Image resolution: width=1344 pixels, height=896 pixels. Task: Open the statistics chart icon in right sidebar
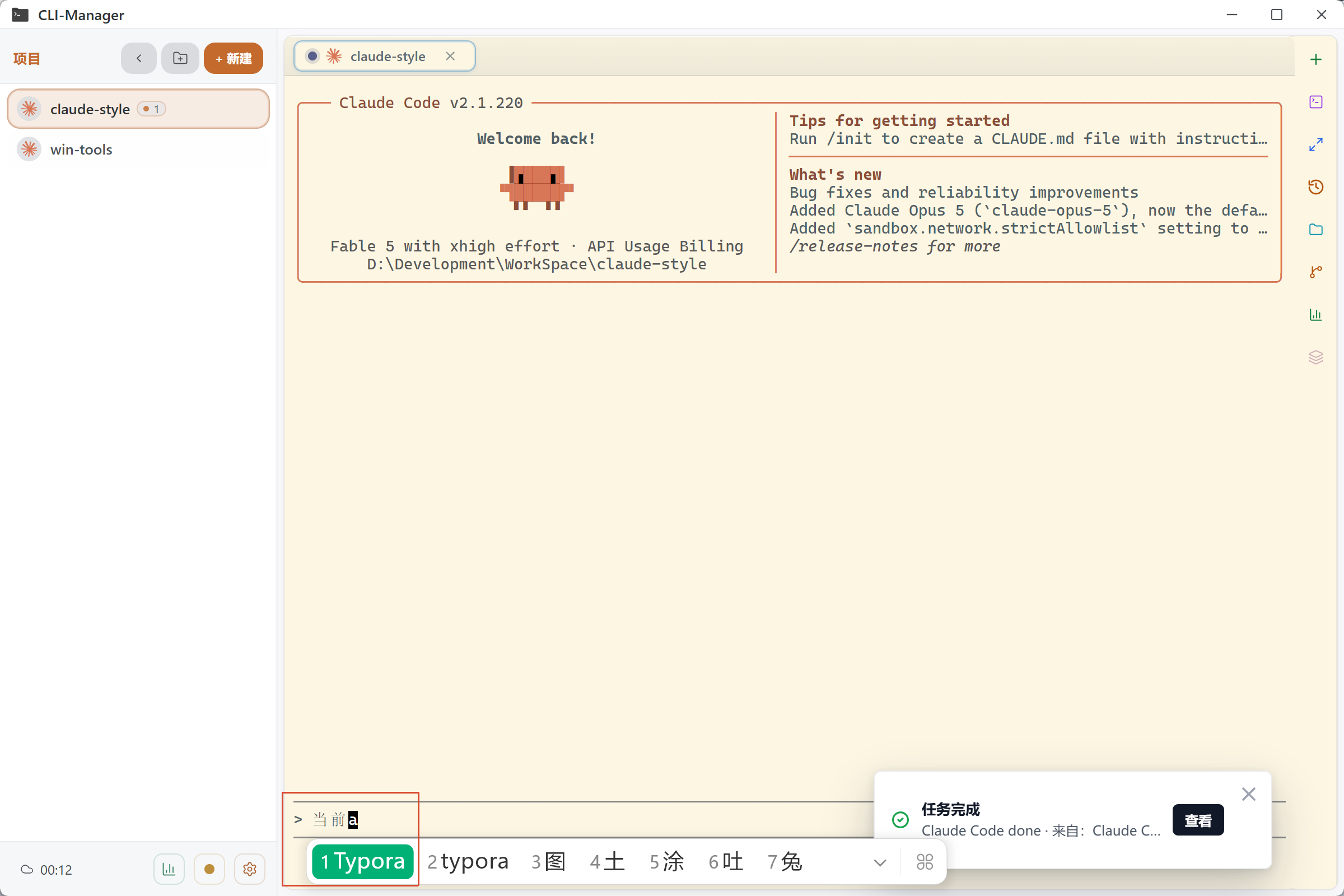[x=1315, y=315]
